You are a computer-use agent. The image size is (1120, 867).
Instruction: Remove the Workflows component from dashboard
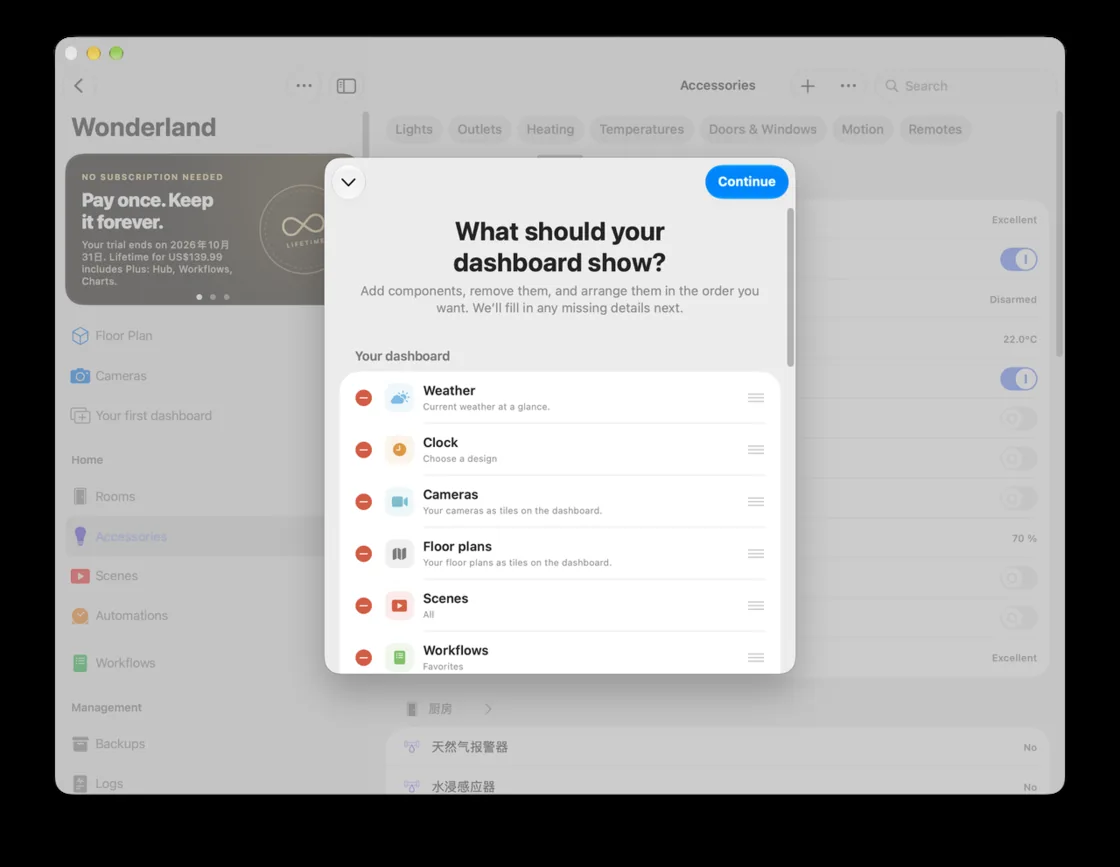364,657
